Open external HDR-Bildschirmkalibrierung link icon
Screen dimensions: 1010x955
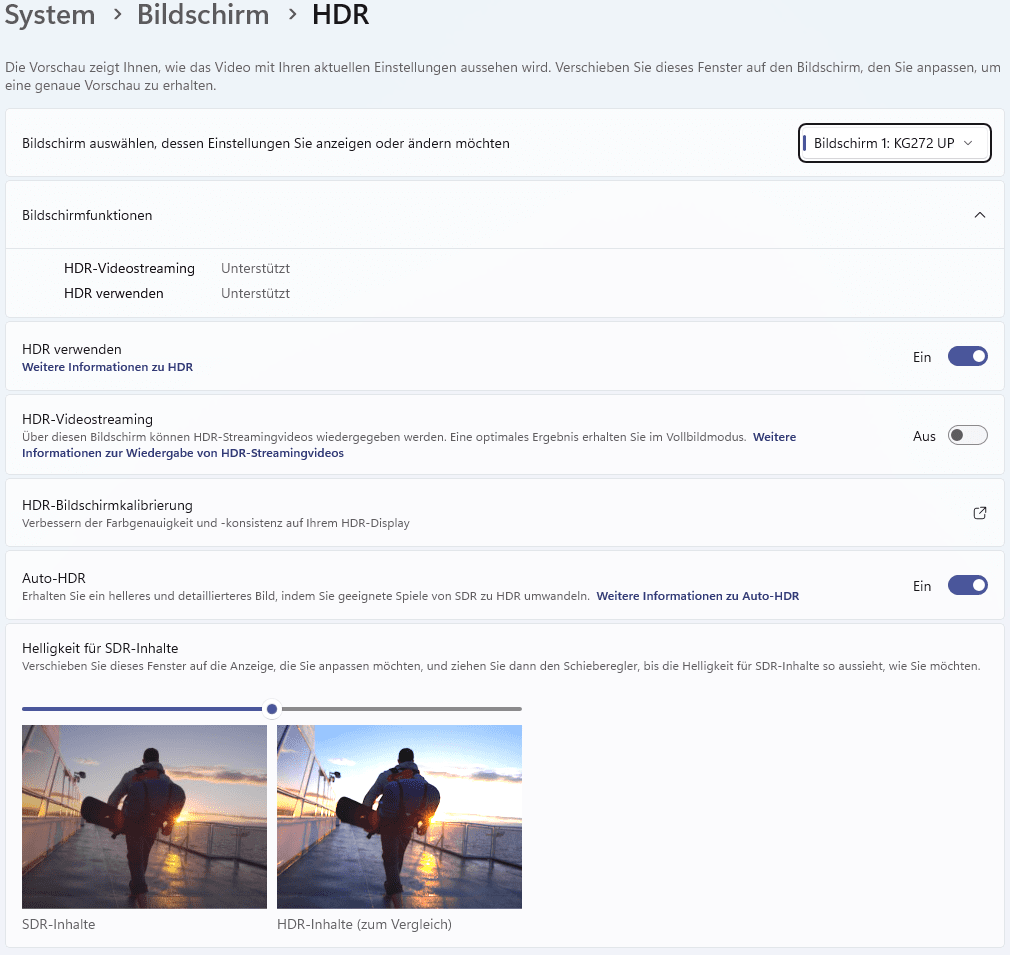(979, 513)
